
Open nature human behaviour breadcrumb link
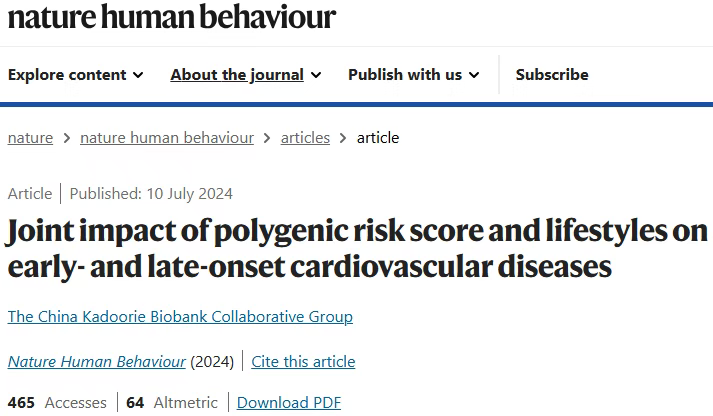pos(167,138)
